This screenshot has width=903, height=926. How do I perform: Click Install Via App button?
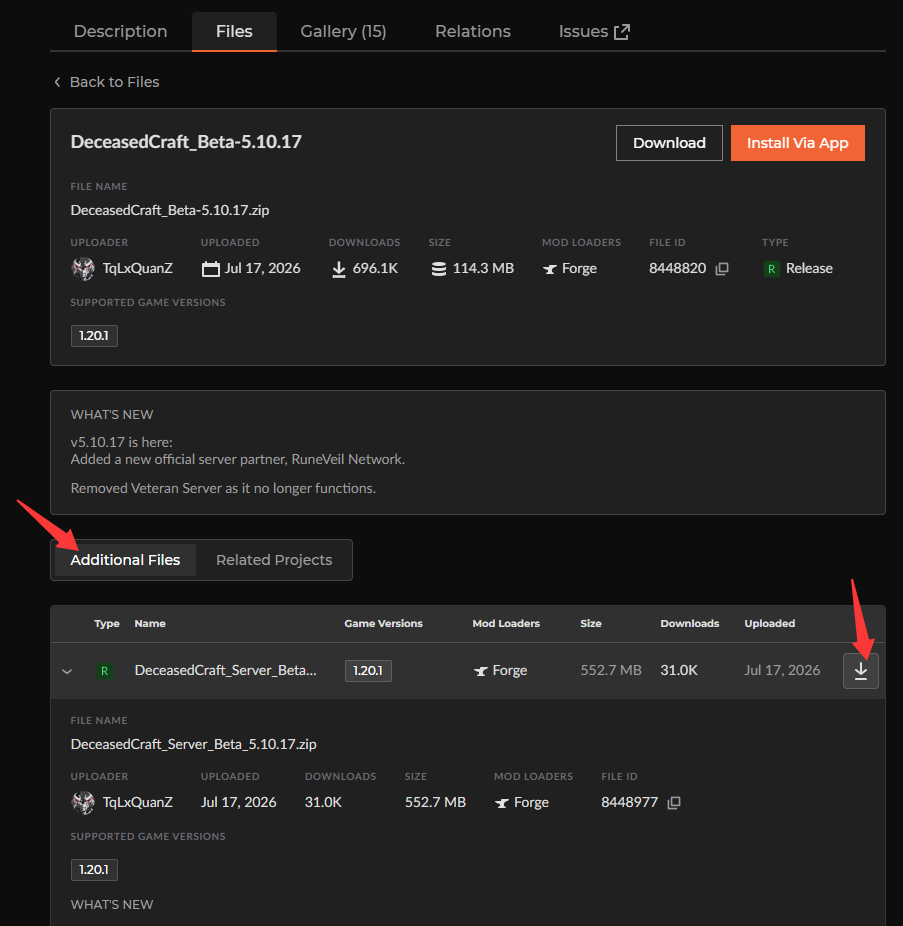pos(797,143)
